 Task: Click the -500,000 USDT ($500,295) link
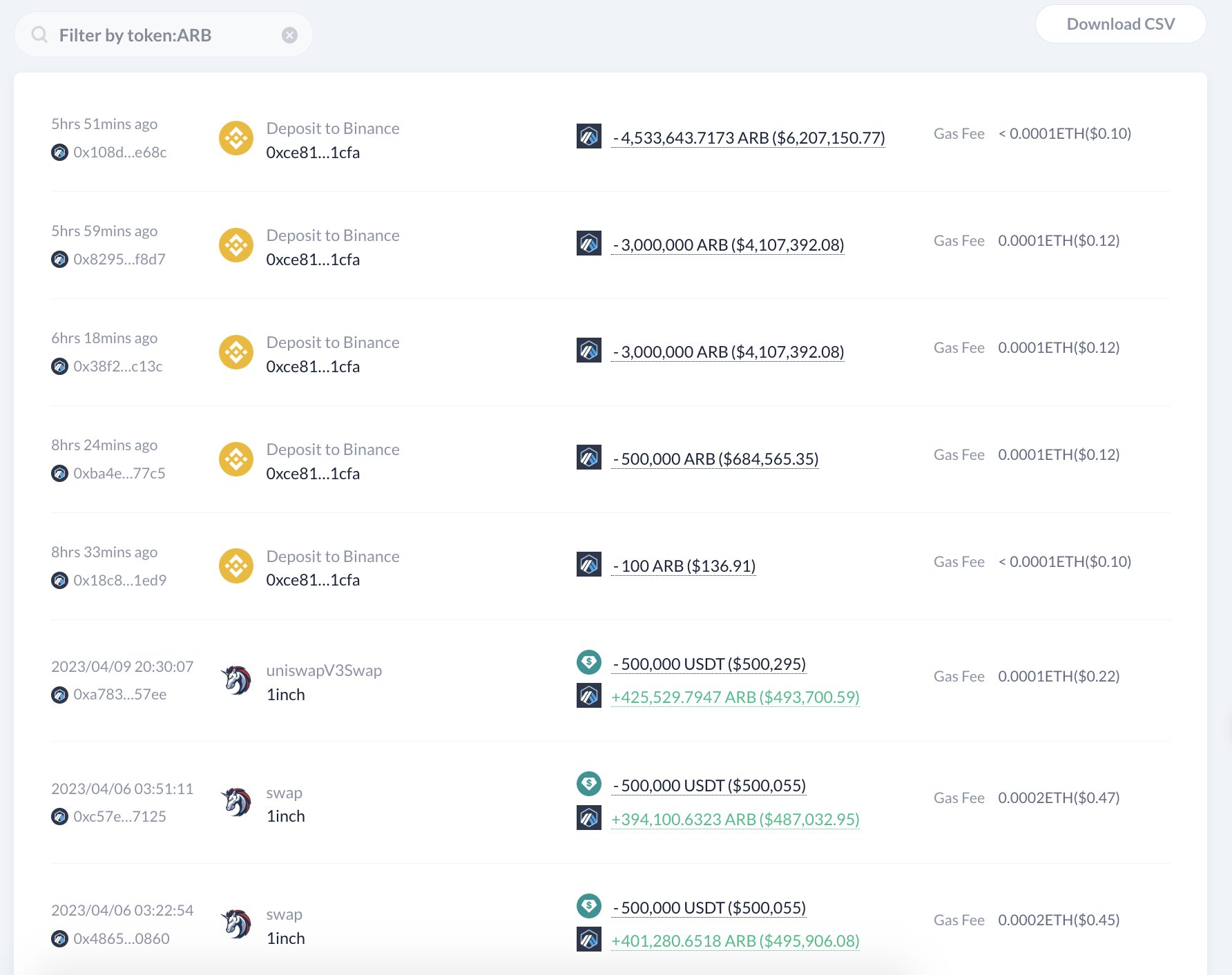[709, 664]
